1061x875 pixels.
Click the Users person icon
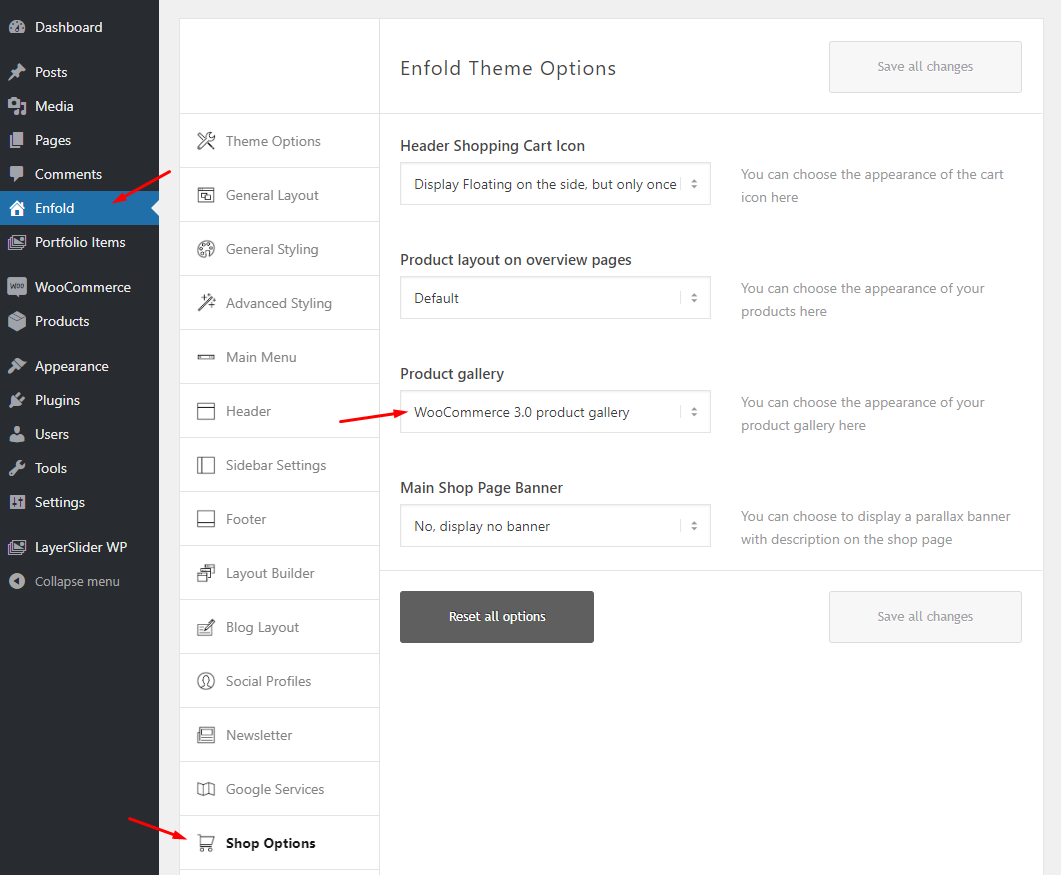click(x=17, y=434)
